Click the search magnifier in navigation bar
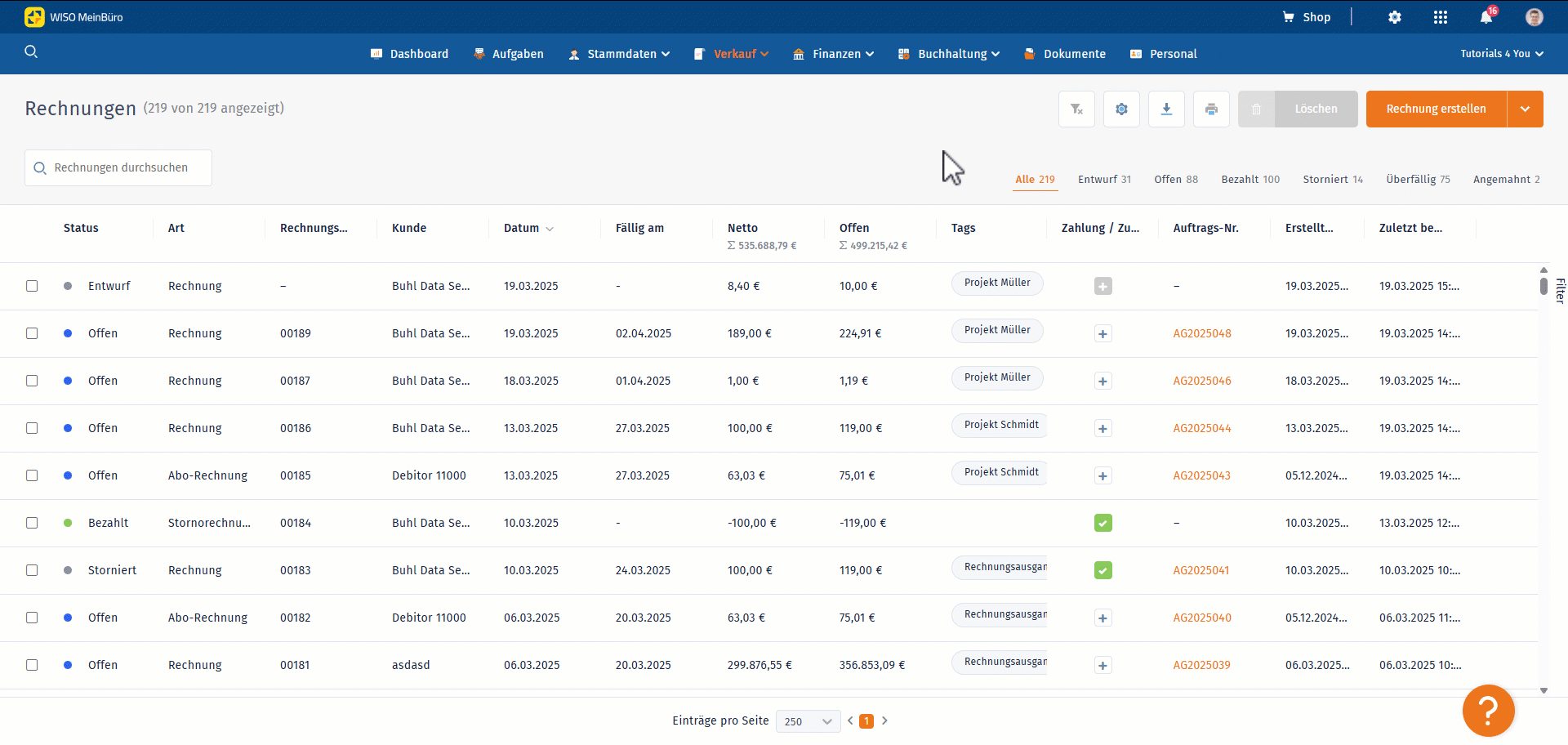Viewport: 1568px width, 745px height. (31, 52)
